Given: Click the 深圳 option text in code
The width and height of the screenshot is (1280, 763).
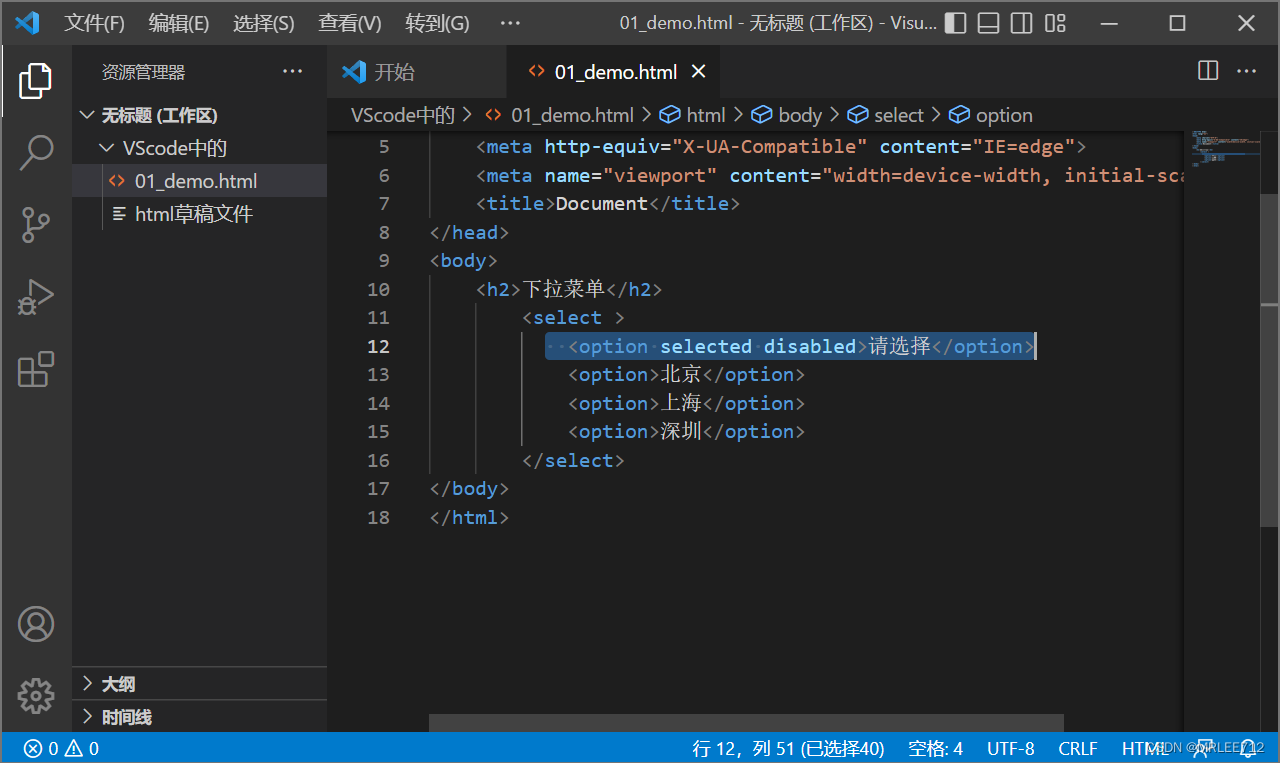Looking at the screenshot, I should tap(682, 432).
